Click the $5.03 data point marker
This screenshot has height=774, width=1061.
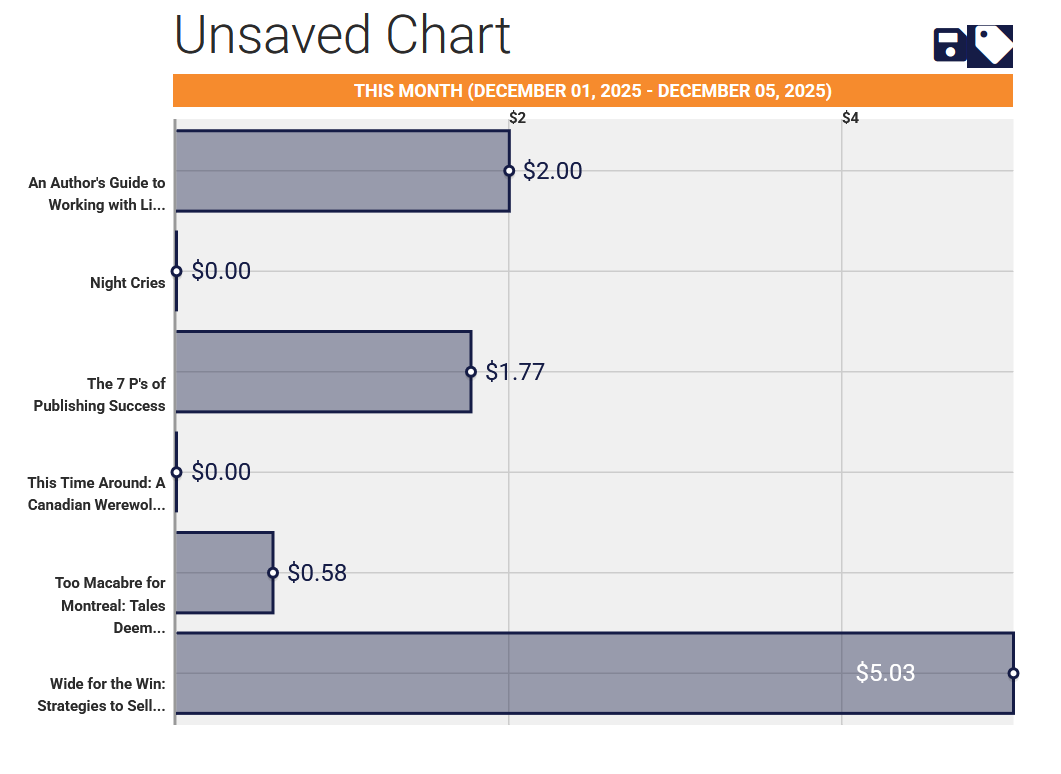pyautogui.click(x=1014, y=673)
